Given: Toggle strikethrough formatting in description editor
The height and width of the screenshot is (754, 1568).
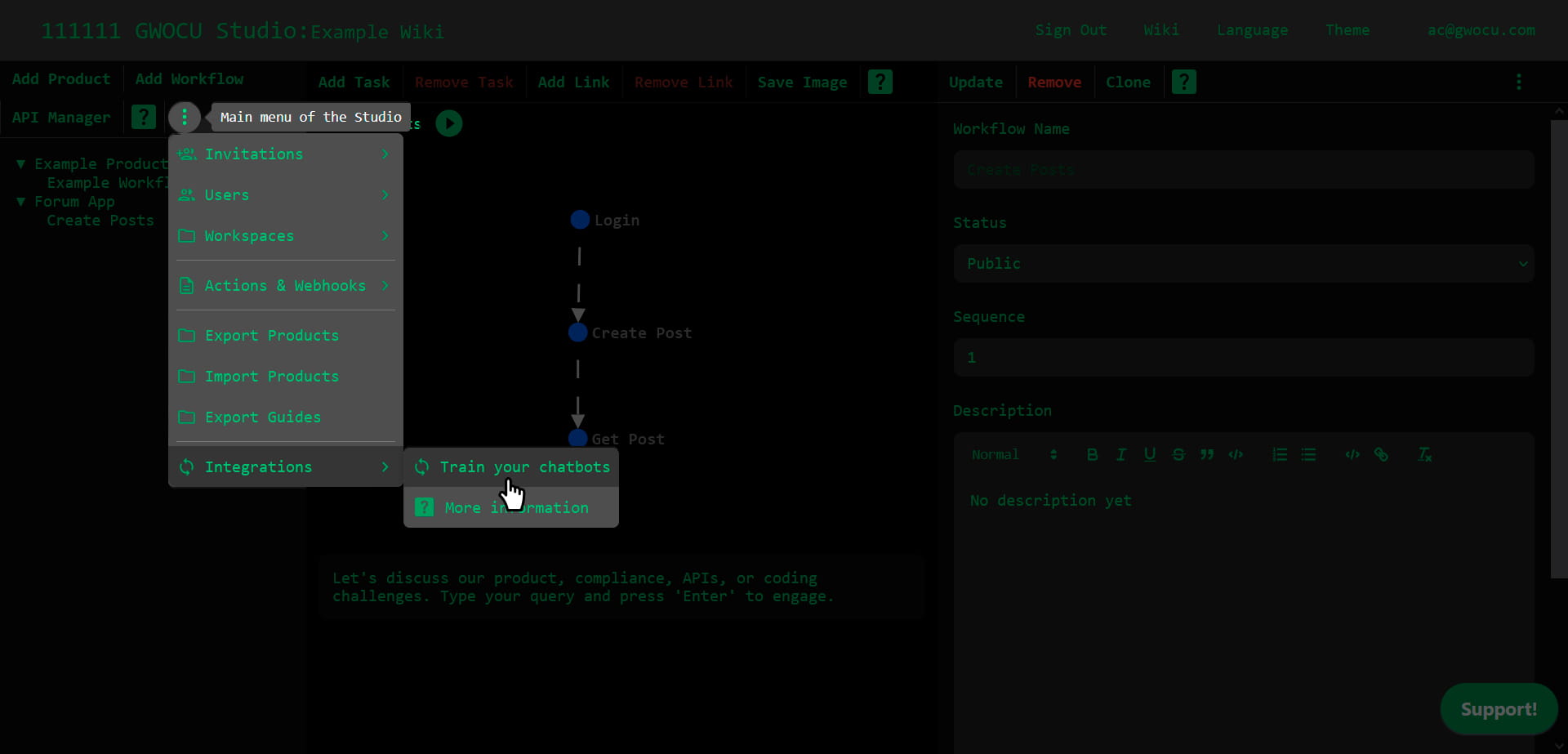Looking at the screenshot, I should click(1178, 455).
